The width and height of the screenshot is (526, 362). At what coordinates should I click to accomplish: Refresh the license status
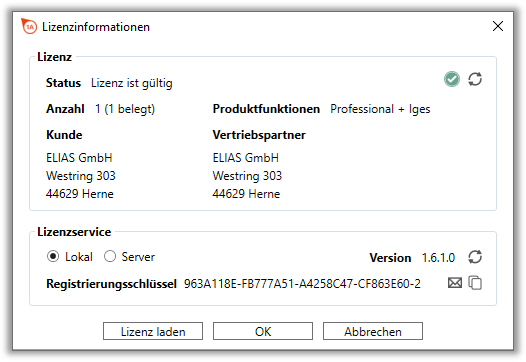(x=475, y=80)
